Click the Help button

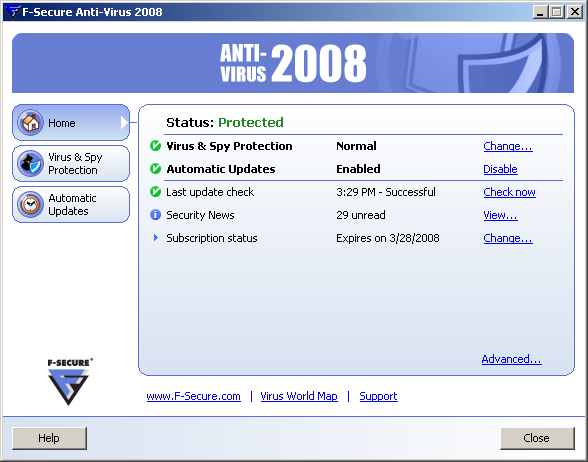49,438
